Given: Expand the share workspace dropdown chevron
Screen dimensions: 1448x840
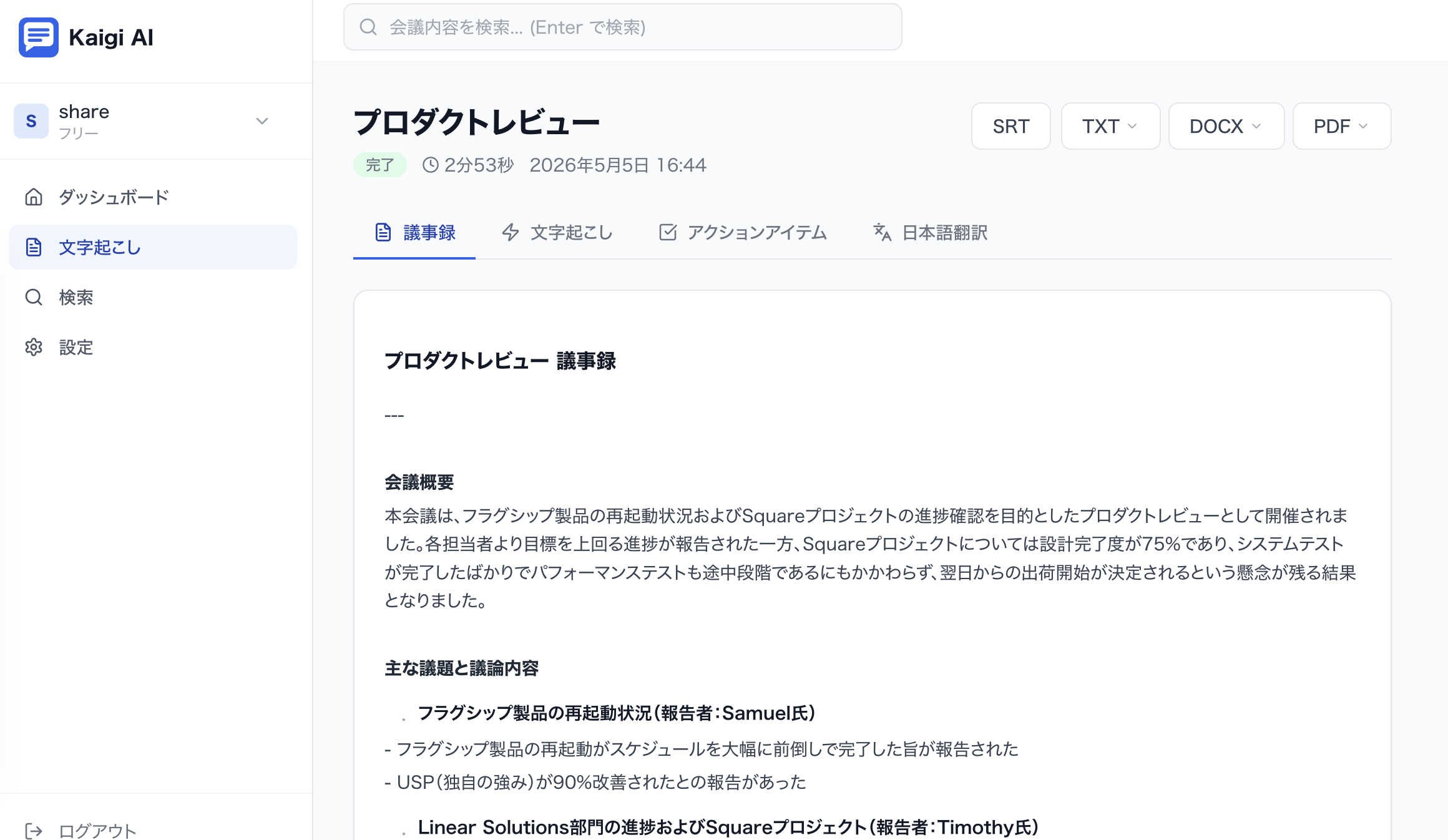Looking at the screenshot, I should coord(262,121).
